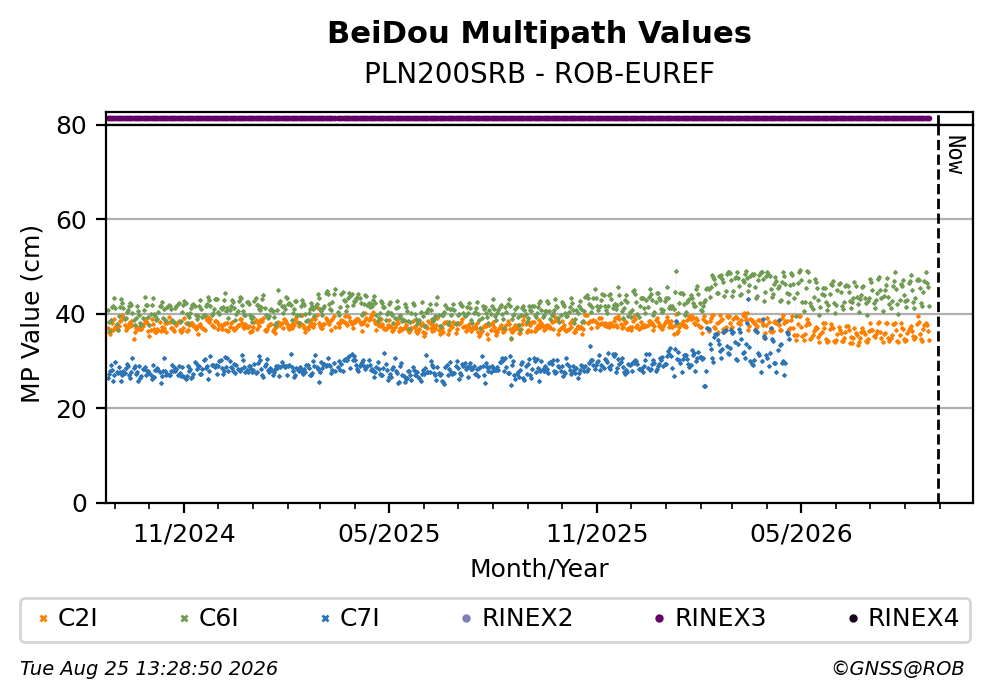Click the RINEX4 black legend dot
The width and height of the screenshot is (993, 699).
click(x=853, y=619)
